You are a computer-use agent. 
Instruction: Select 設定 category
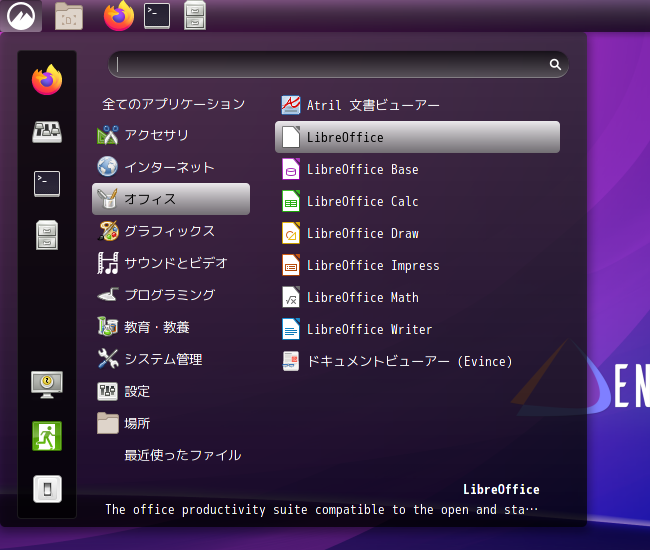click(171, 391)
